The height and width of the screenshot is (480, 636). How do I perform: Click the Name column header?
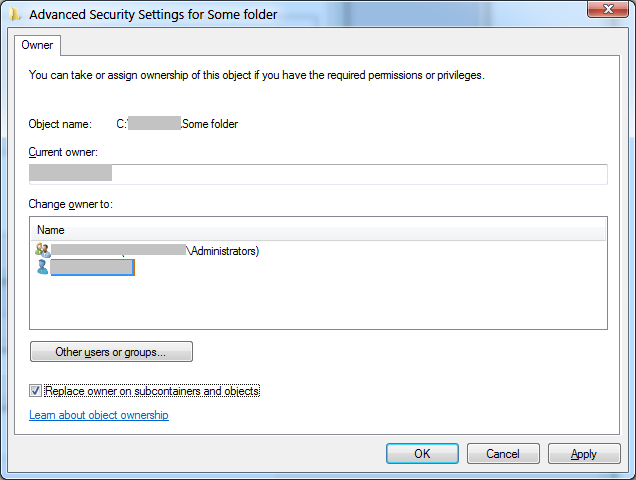(x=51, y=230)
